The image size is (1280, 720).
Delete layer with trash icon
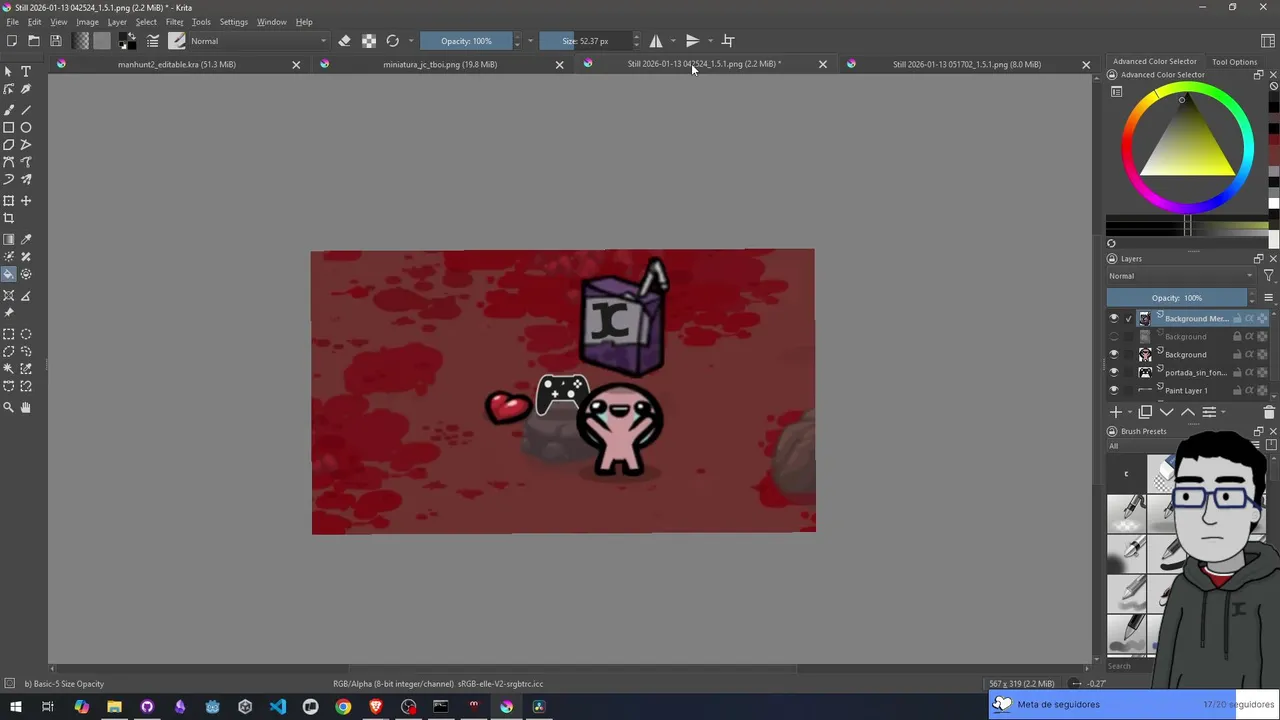point(1269,412)
